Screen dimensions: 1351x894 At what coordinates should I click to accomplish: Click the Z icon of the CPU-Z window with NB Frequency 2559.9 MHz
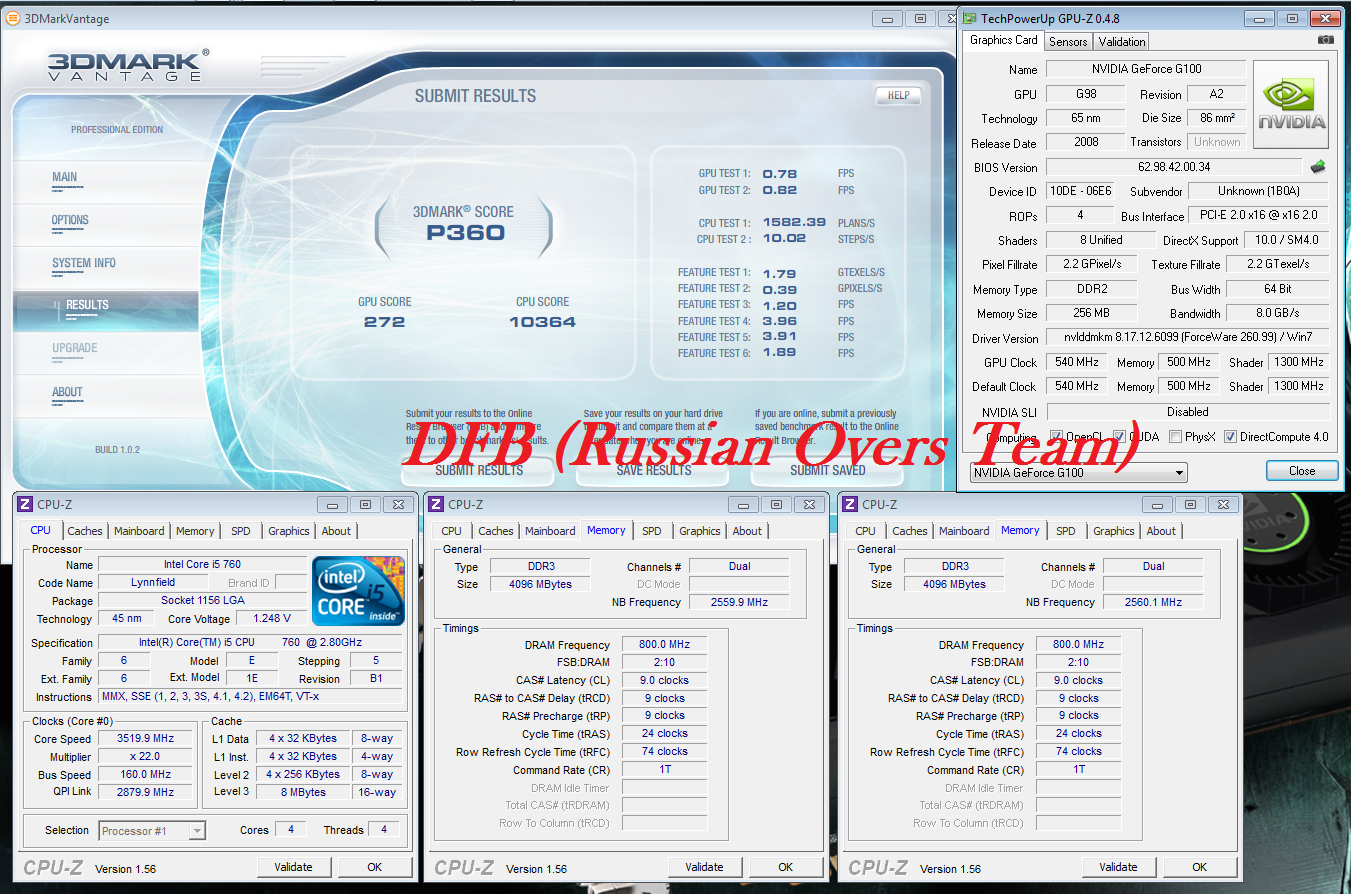(x=437, y=505)
